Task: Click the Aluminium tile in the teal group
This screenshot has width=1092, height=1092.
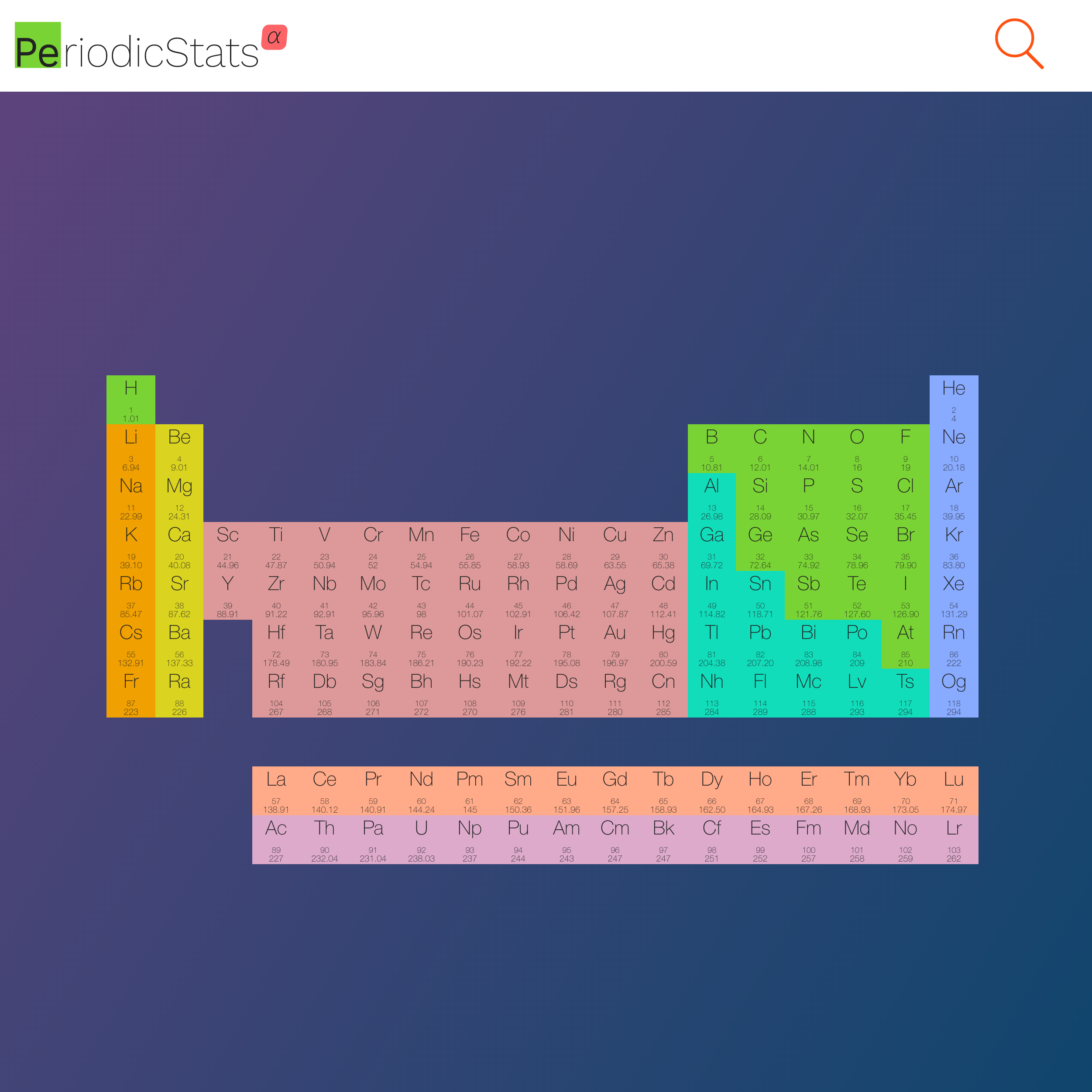Action: point(711,496)
